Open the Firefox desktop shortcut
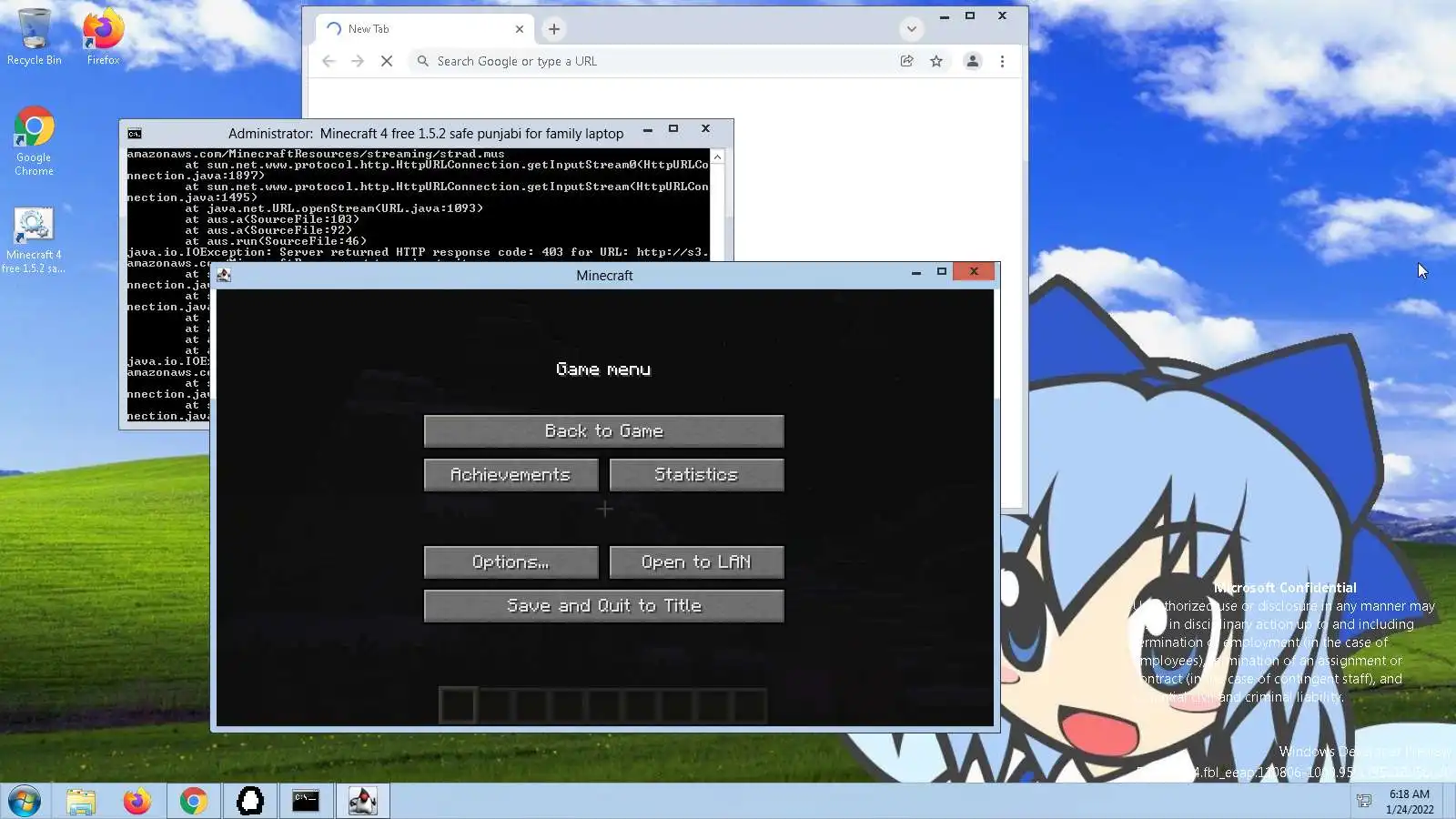 pos(103,36)
